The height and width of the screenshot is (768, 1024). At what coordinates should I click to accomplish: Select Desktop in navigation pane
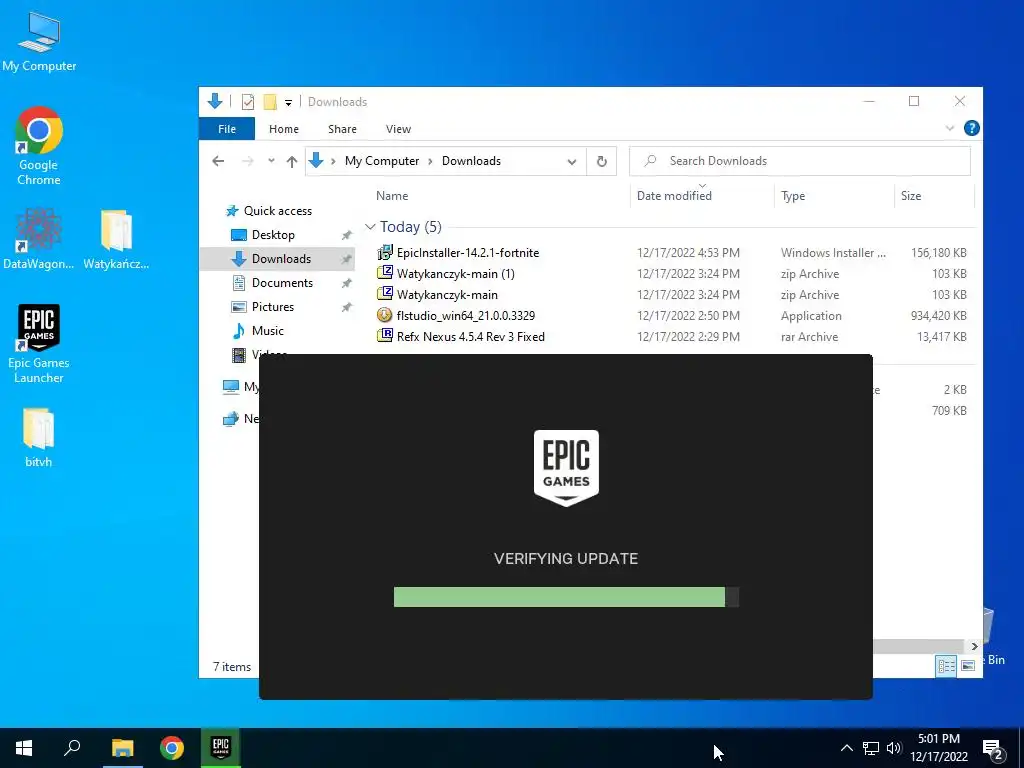tap(273, 235)
